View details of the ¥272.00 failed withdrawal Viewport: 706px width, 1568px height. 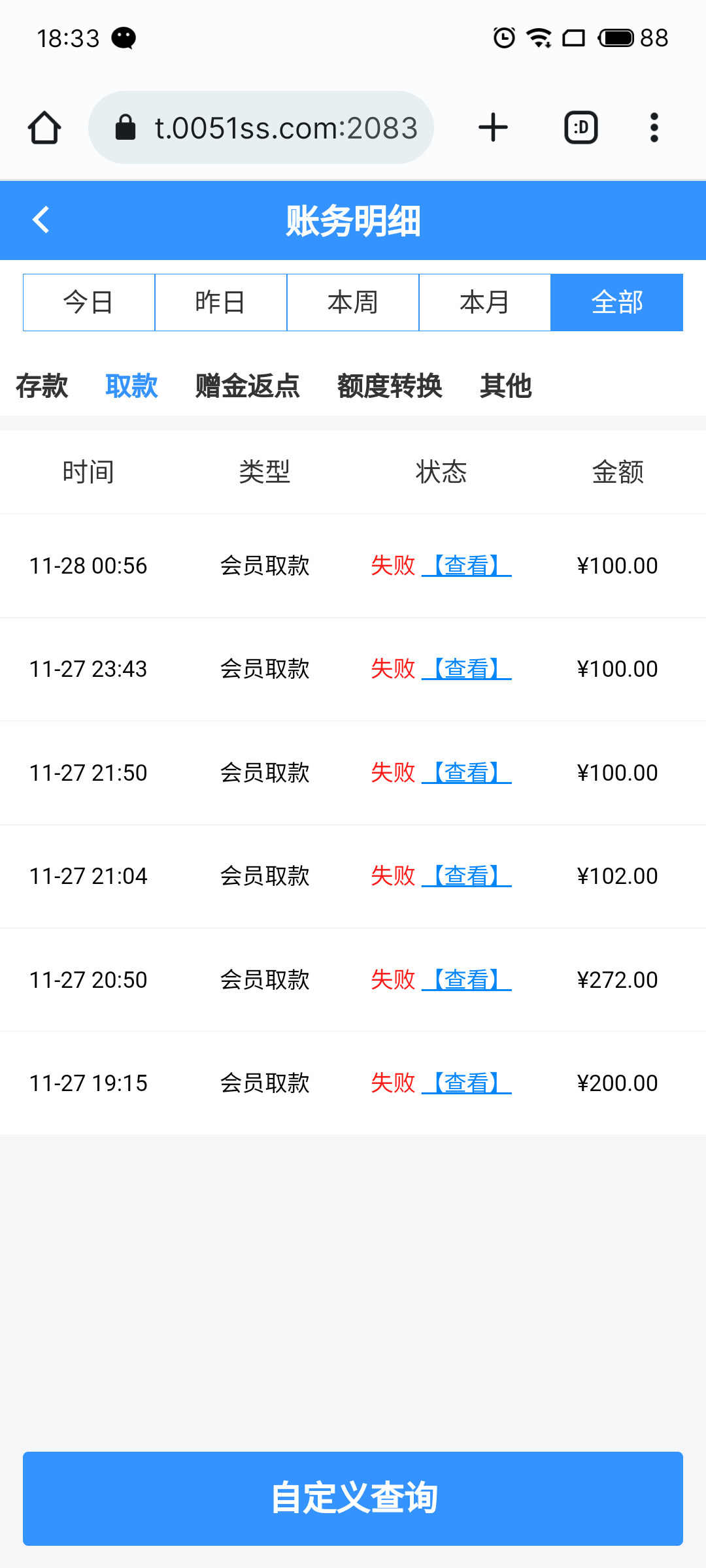467,980
